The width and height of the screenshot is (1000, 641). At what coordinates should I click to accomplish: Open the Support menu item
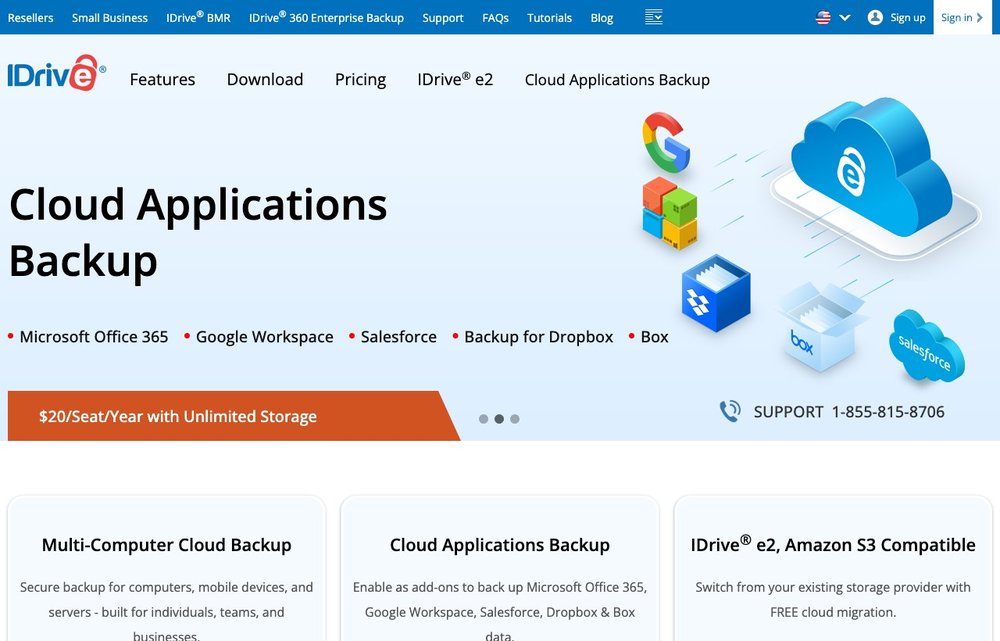coord(443,18)
